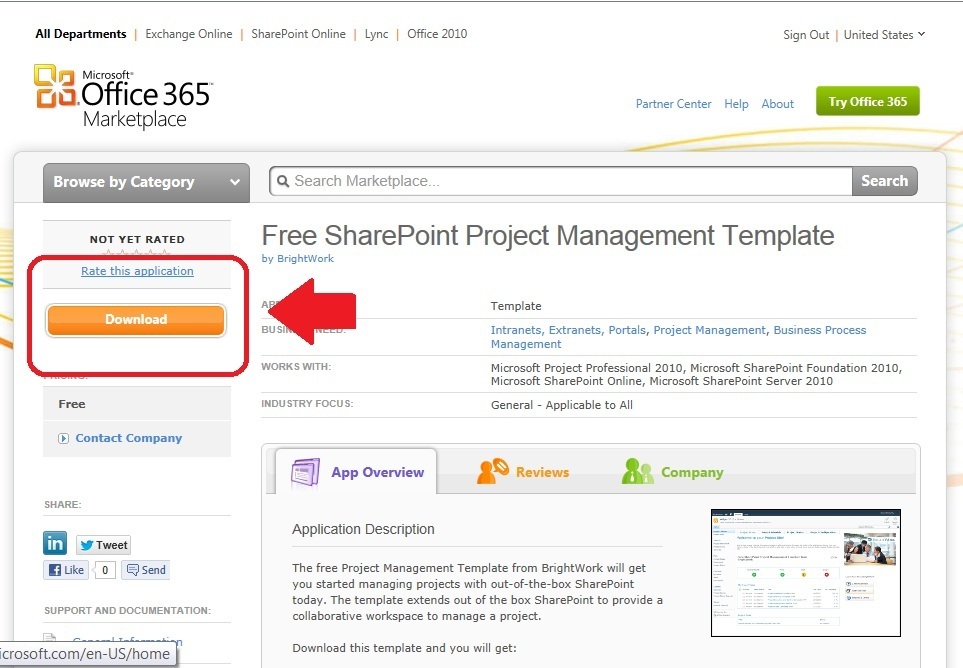Open the Rate this application link

point(137,271)
